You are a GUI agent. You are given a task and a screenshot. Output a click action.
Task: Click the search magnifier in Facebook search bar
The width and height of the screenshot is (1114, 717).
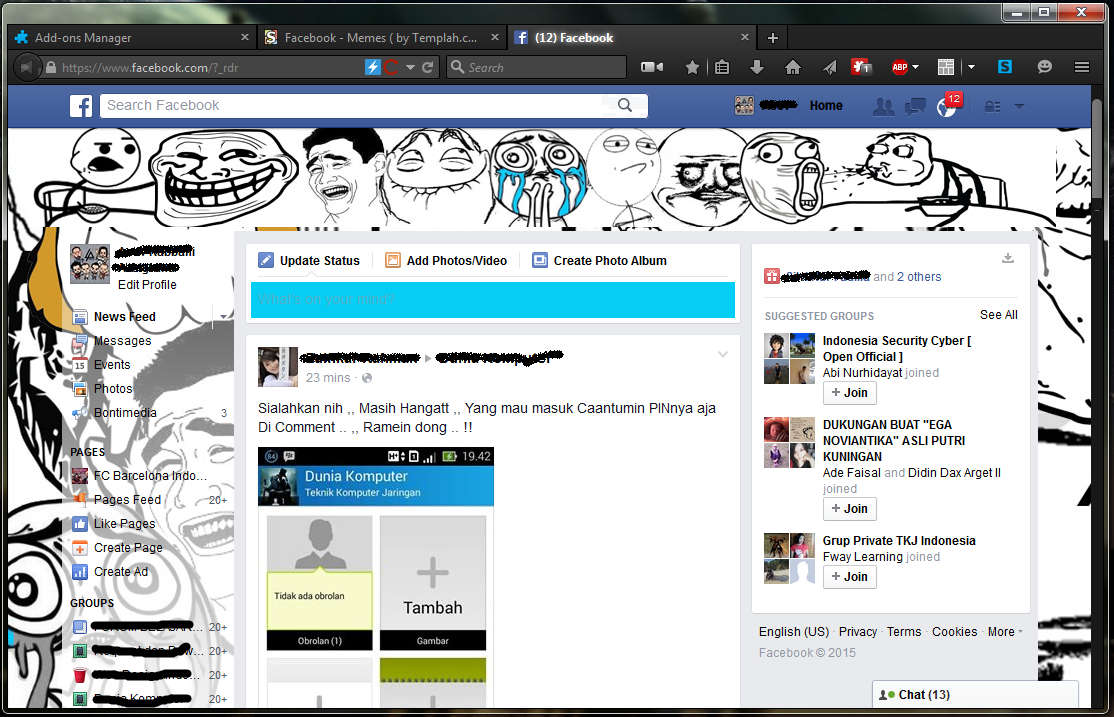(624, 105)
